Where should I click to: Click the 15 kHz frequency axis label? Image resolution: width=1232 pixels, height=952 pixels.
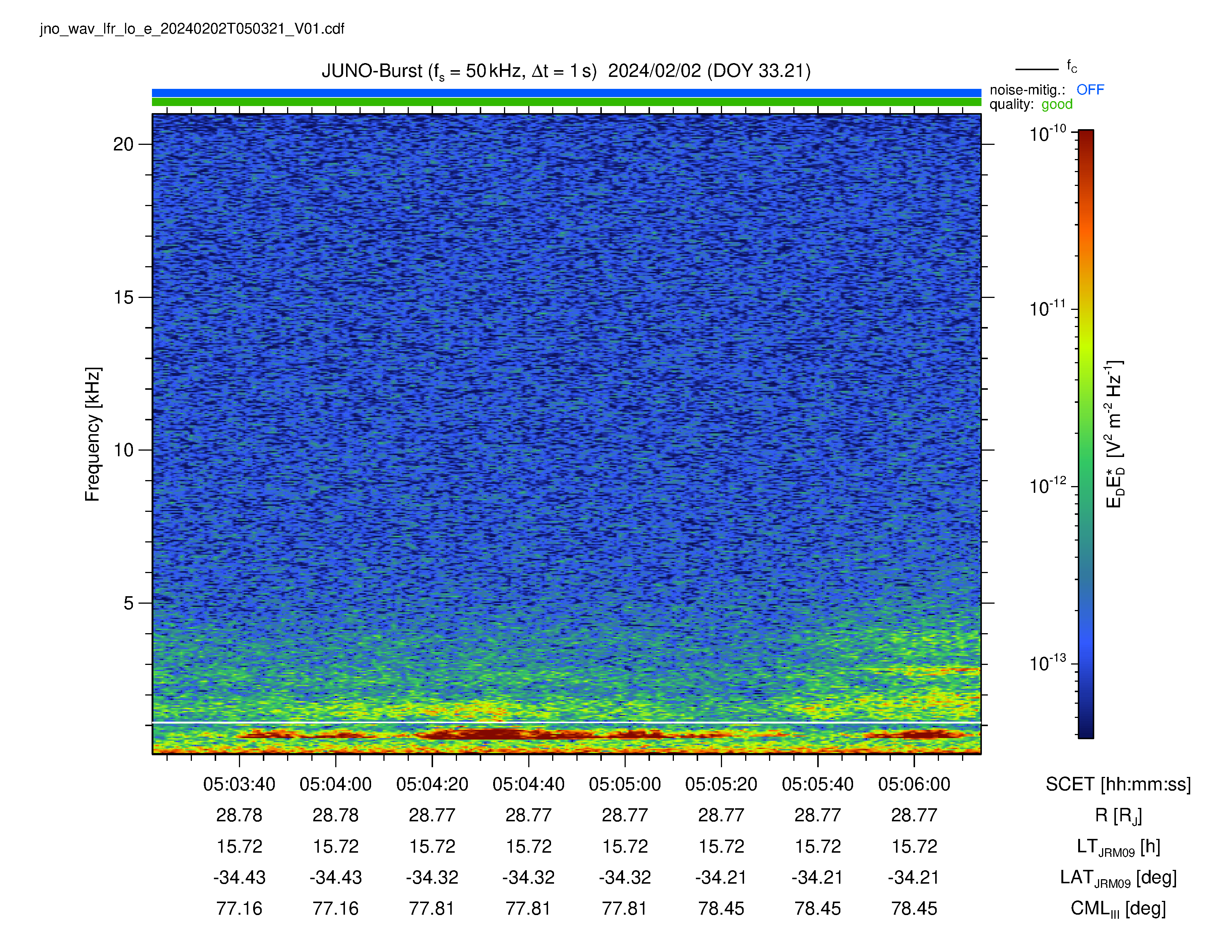click(x=124, y=297)
